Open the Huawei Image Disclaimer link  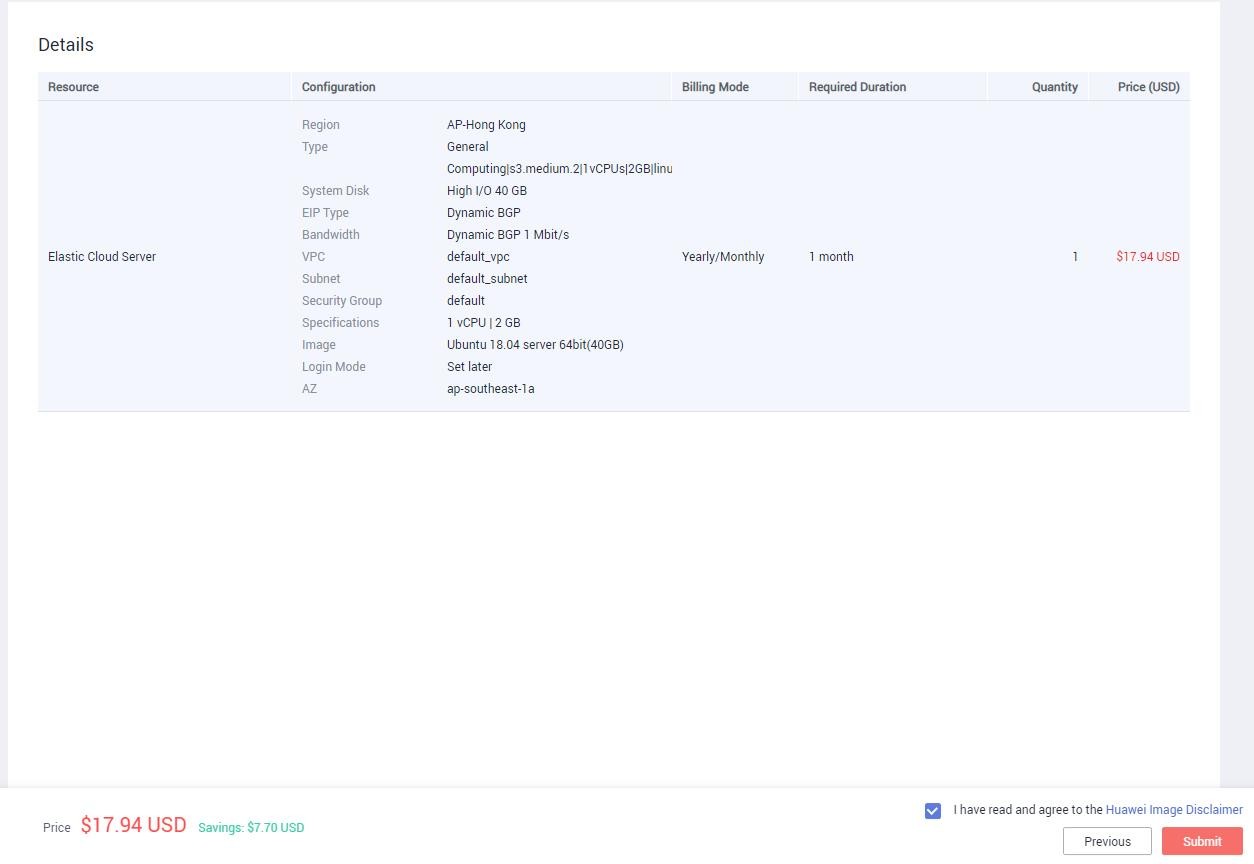(x=1173, y=809)
